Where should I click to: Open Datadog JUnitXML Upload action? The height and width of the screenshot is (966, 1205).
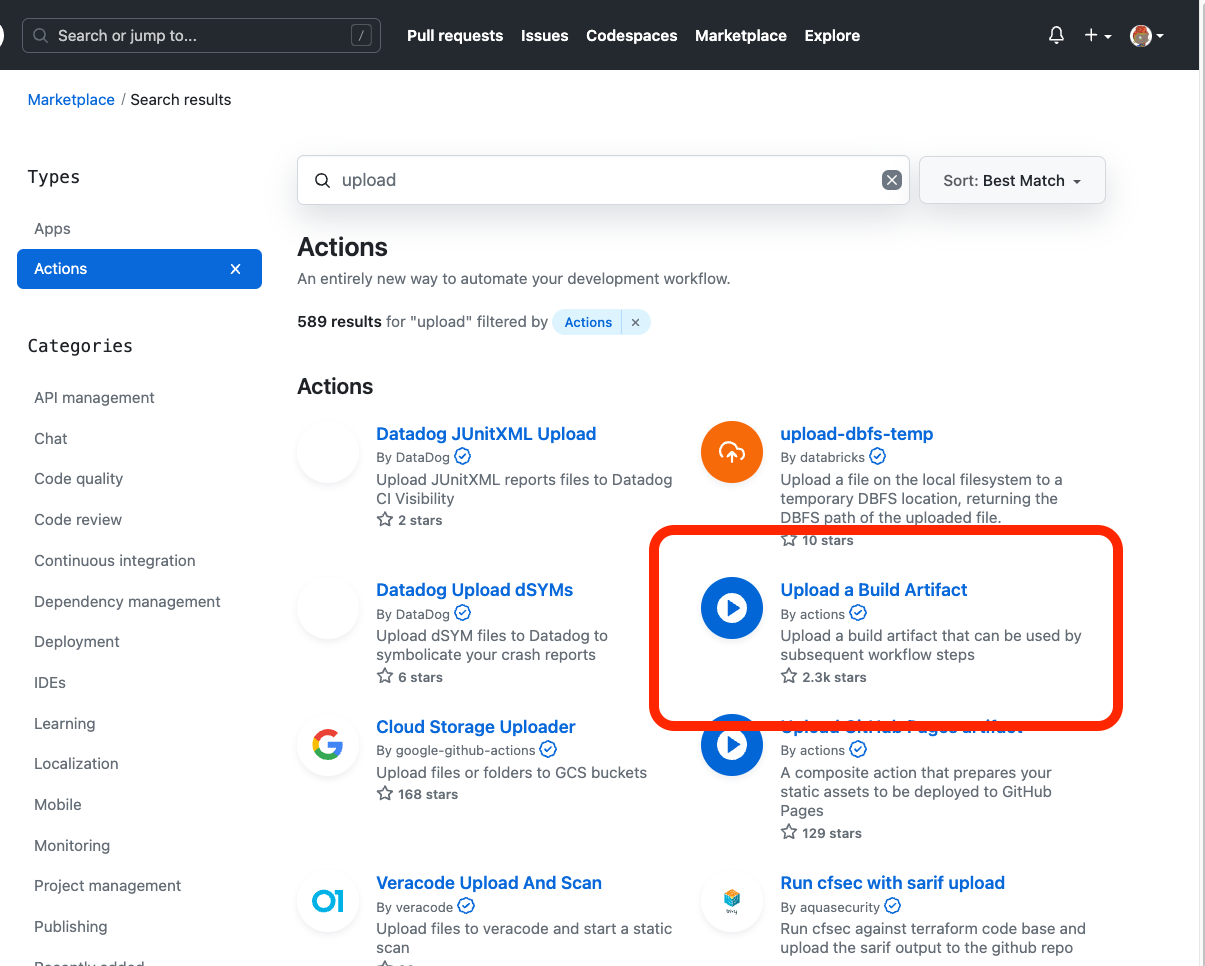(486, 434)
